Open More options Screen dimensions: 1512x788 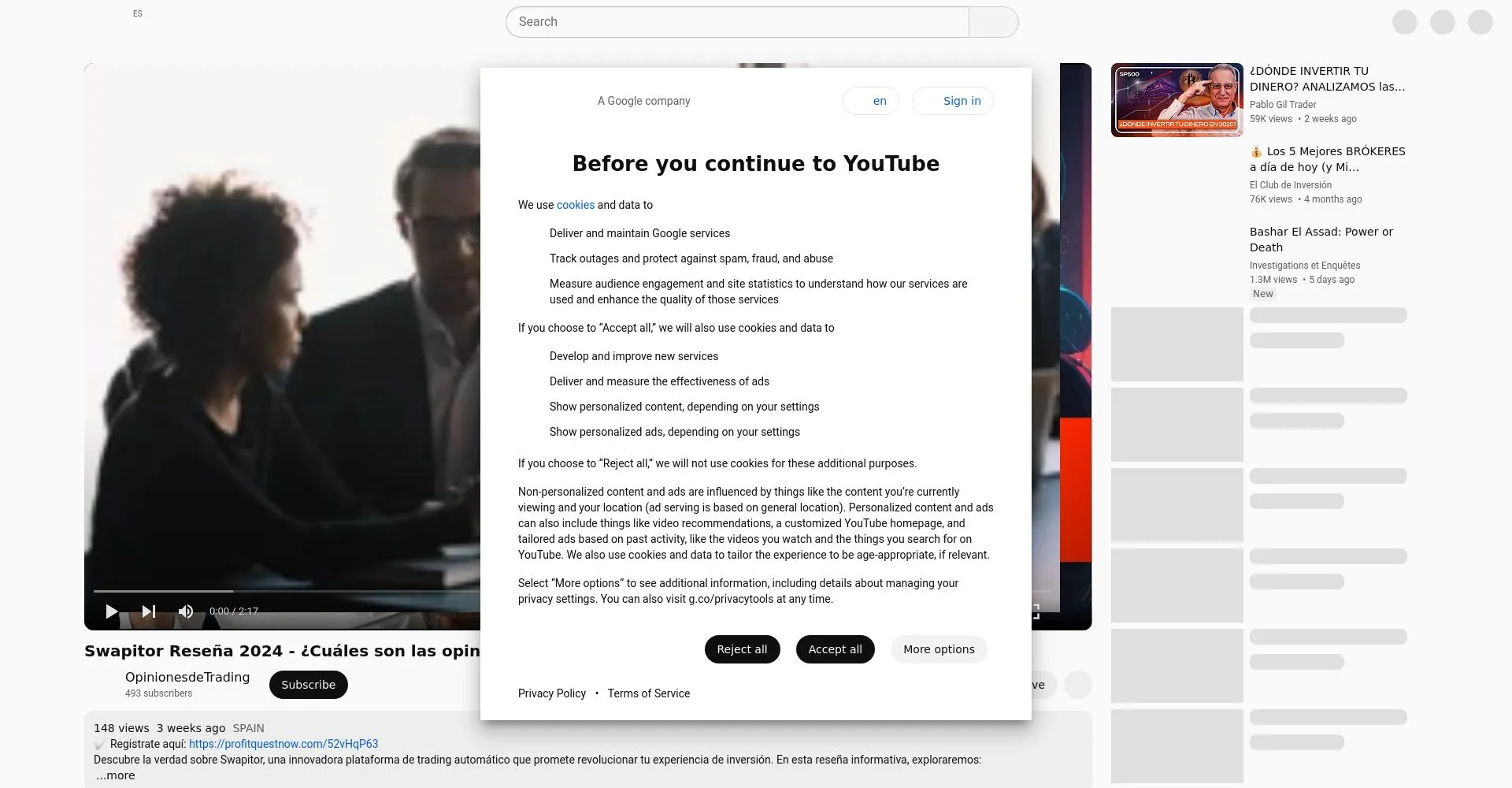tap(939, 649)
